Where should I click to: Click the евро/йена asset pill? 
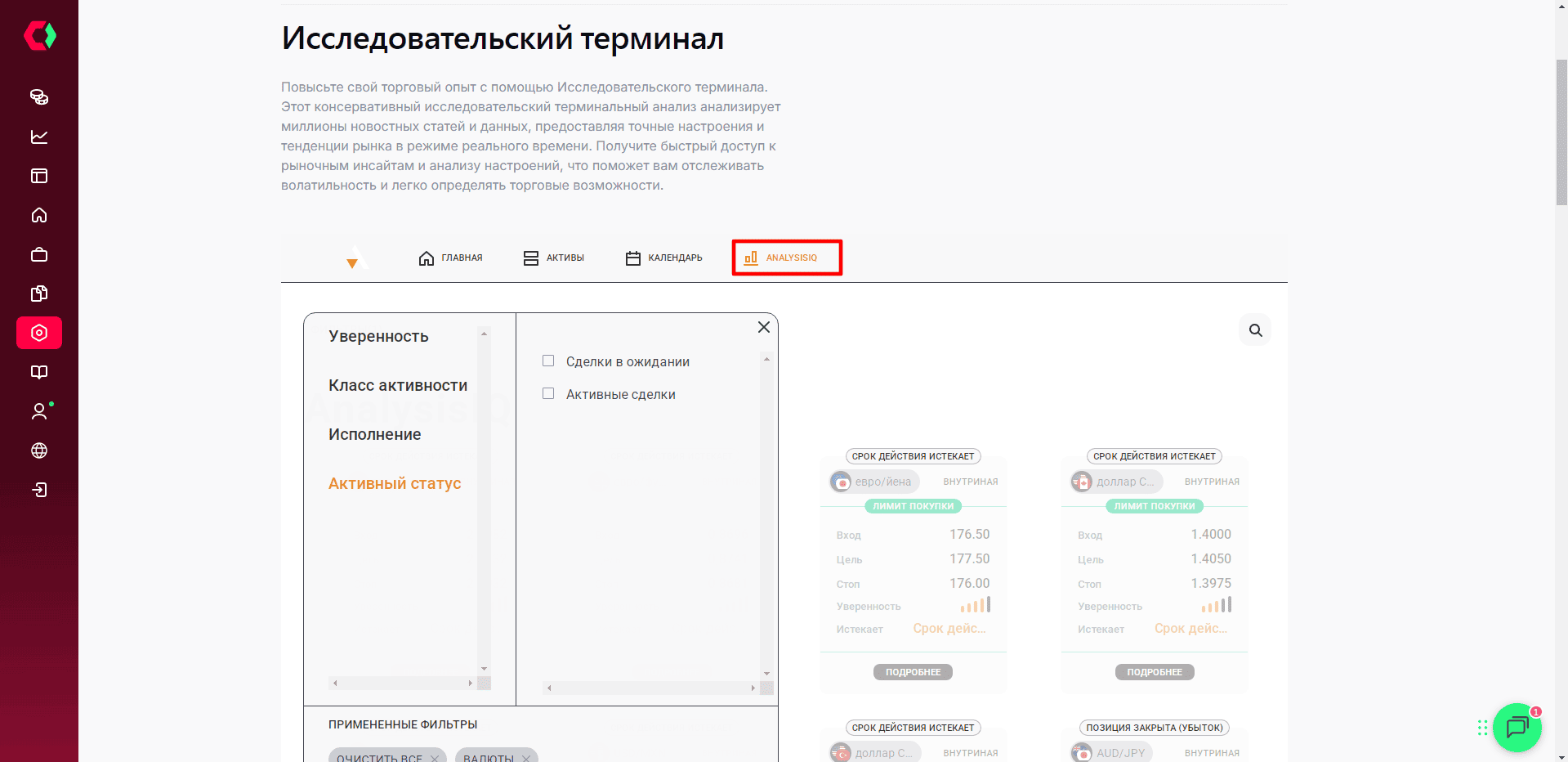874,482
